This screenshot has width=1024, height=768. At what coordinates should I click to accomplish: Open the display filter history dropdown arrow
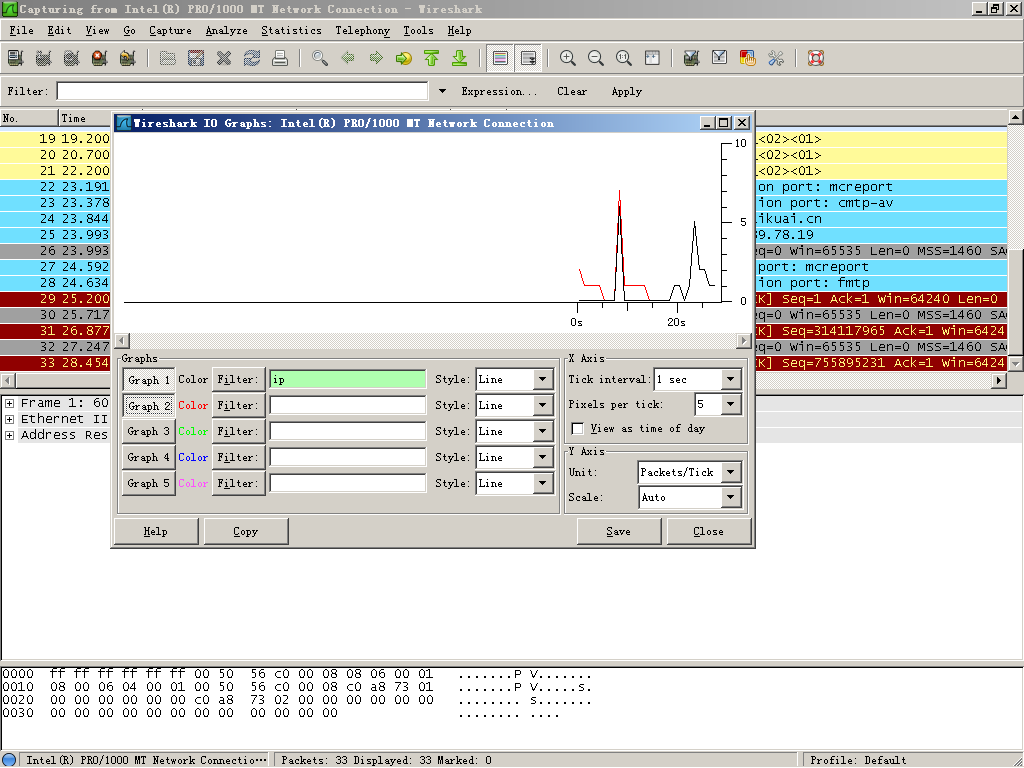click(442, 91)
